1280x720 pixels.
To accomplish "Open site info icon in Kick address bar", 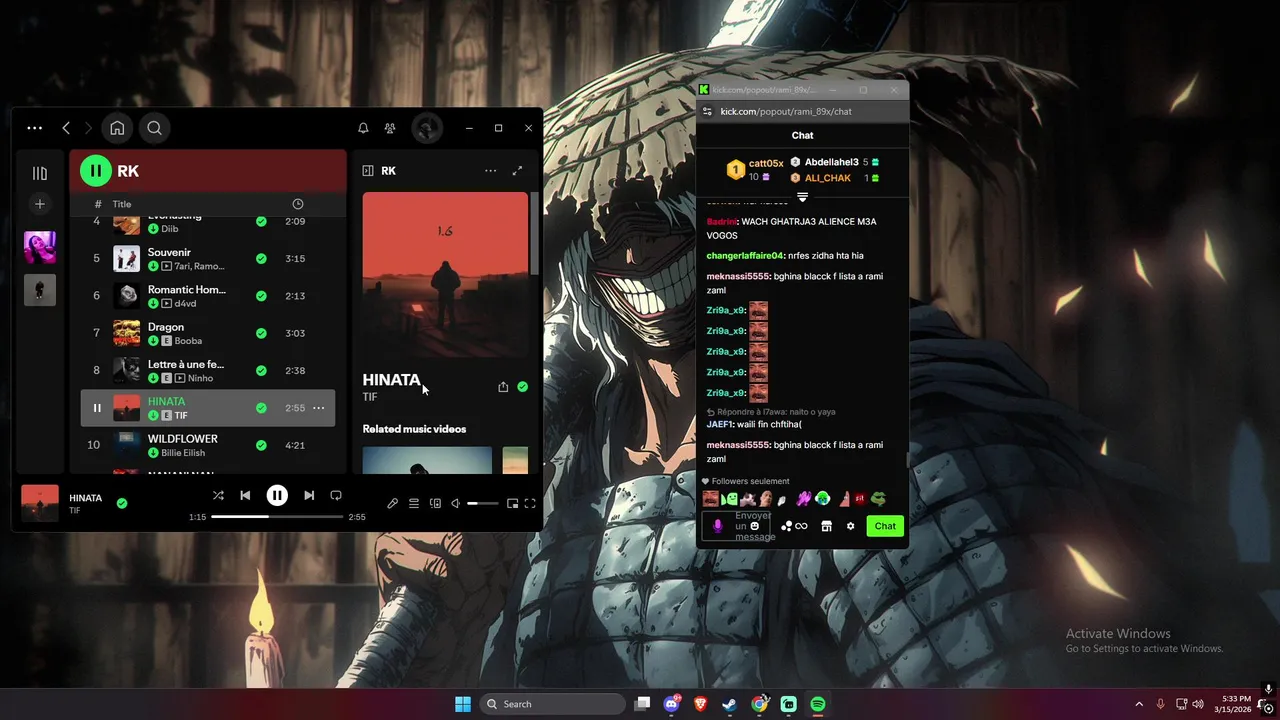I will click(x=707, y=111).
